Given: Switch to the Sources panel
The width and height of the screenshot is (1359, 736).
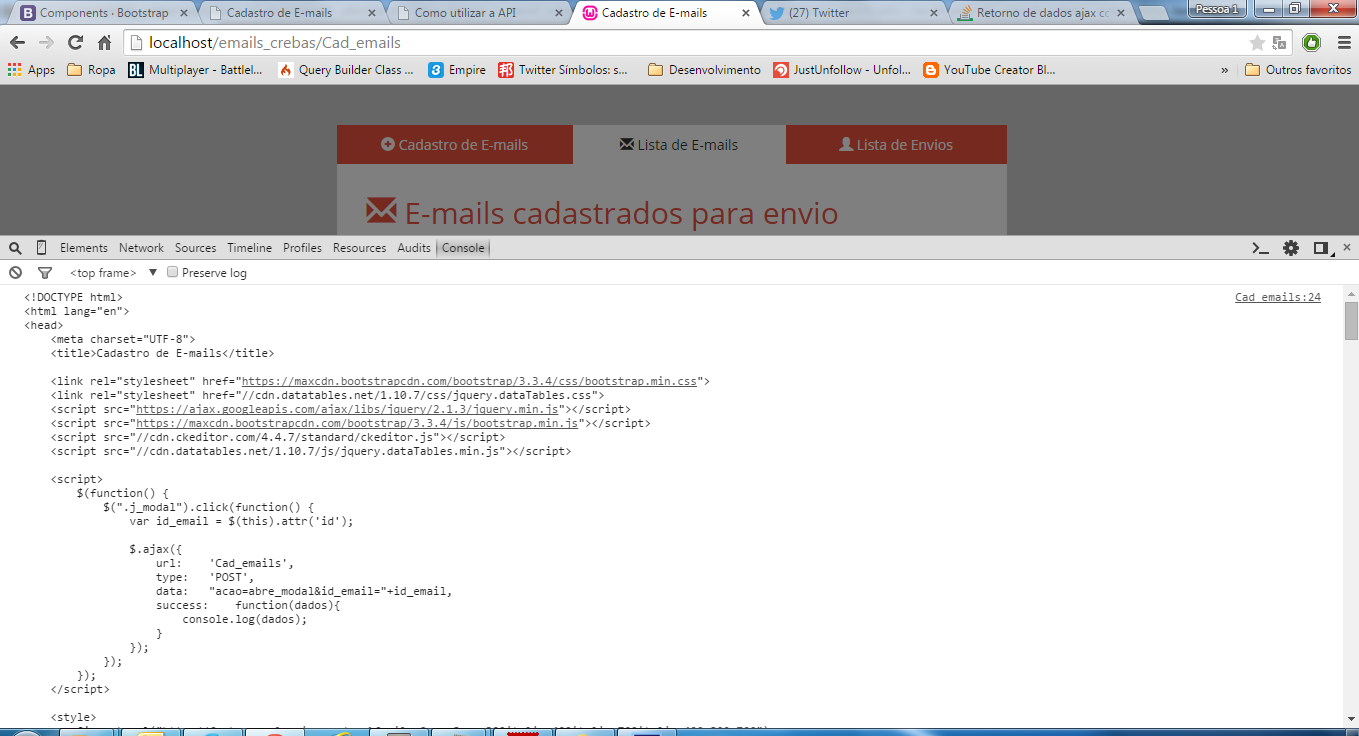Looking at the screenshot, I should click(x=195, y=248).
